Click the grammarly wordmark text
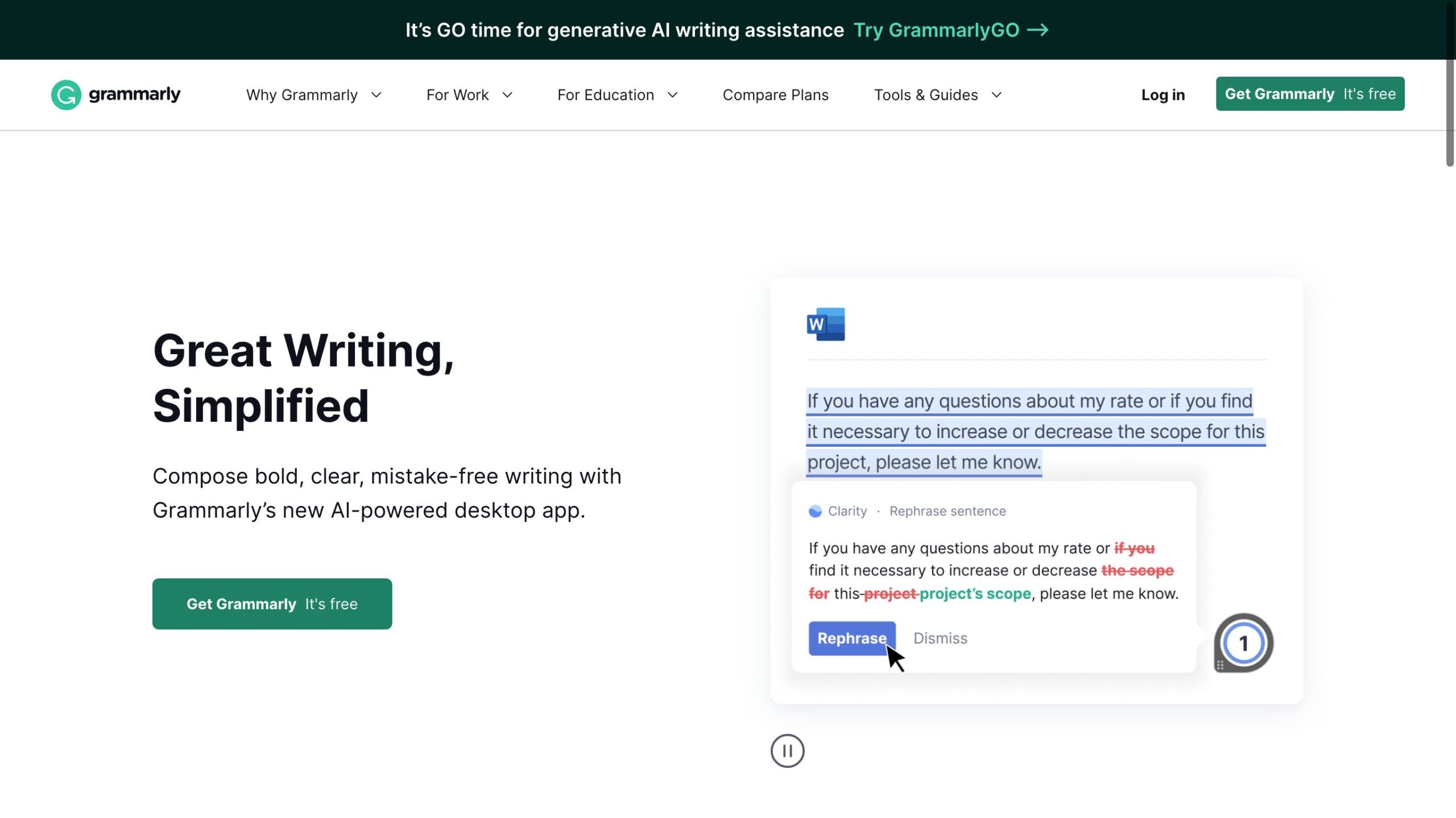This screenshot has height=818, width=1456. [x=134, y=94]
